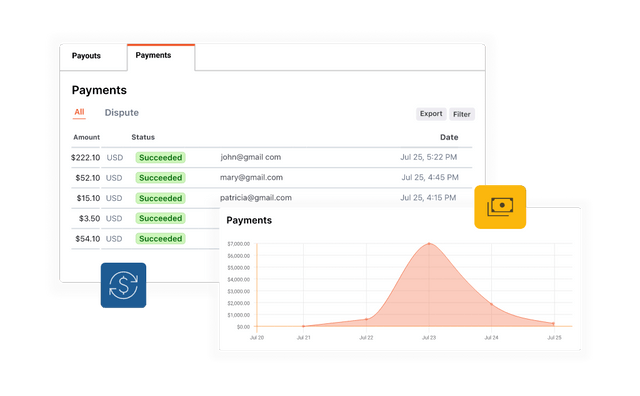Click the Payments chart title
The height and width of the screenshot is (396, 640).
[x=249, y=220]
